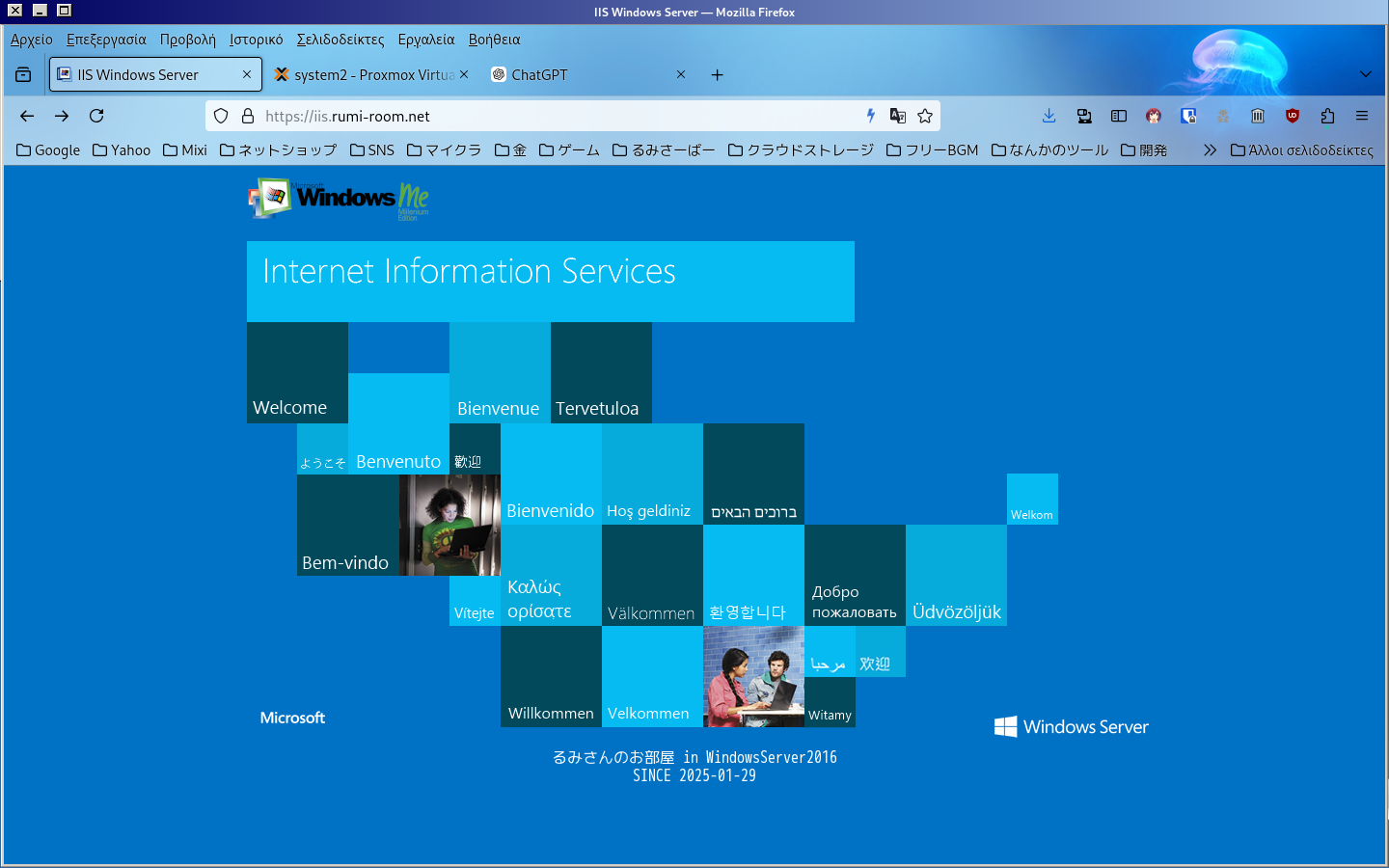
Task: Open Firefox View tab icon
Action: click(x=23, y=74)
